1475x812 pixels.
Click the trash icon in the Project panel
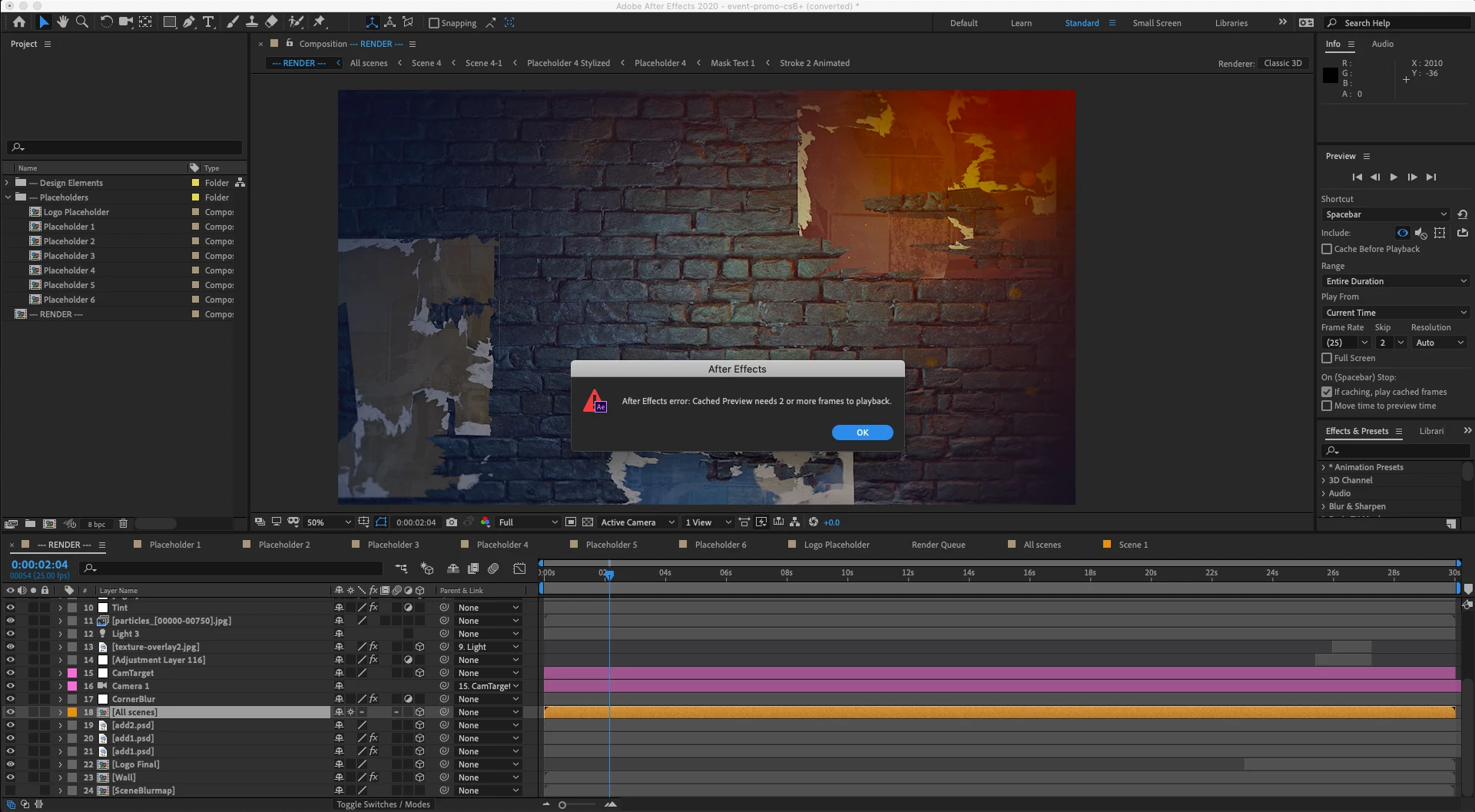pyautogui.click(x=123, y=524)
